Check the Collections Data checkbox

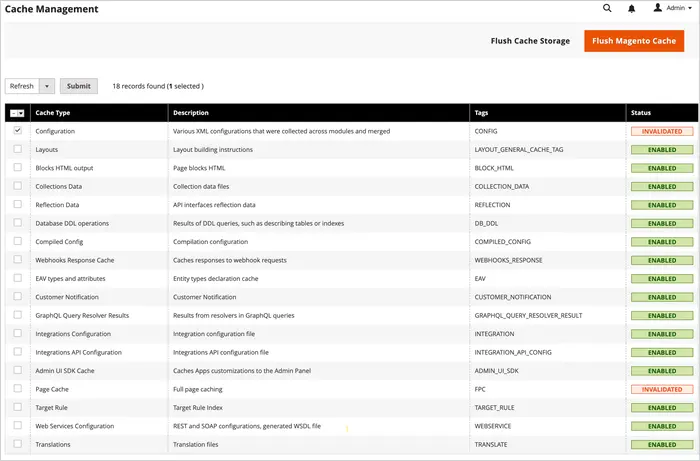click(17, 185)
